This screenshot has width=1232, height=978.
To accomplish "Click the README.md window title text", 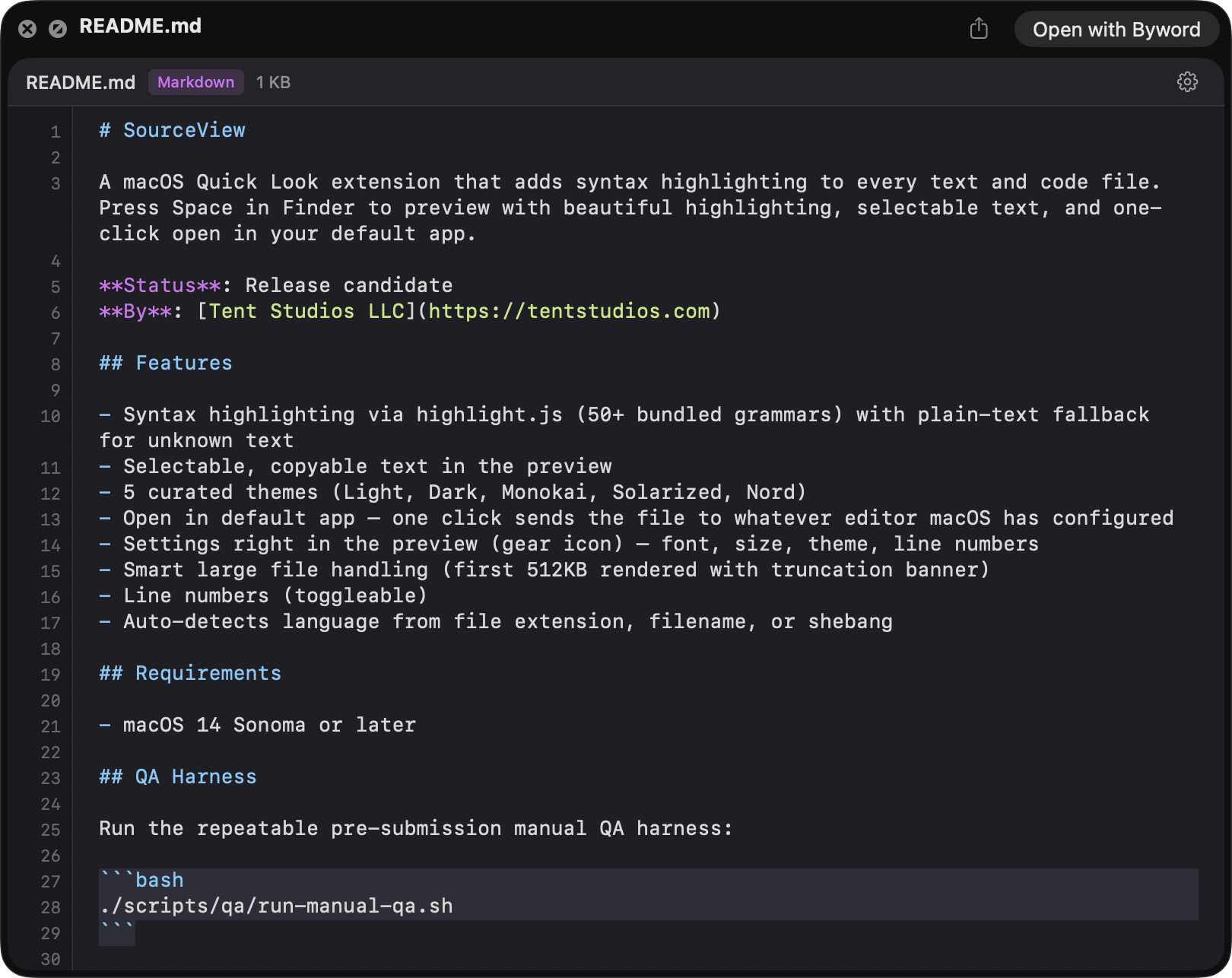I will pos(141,26).
